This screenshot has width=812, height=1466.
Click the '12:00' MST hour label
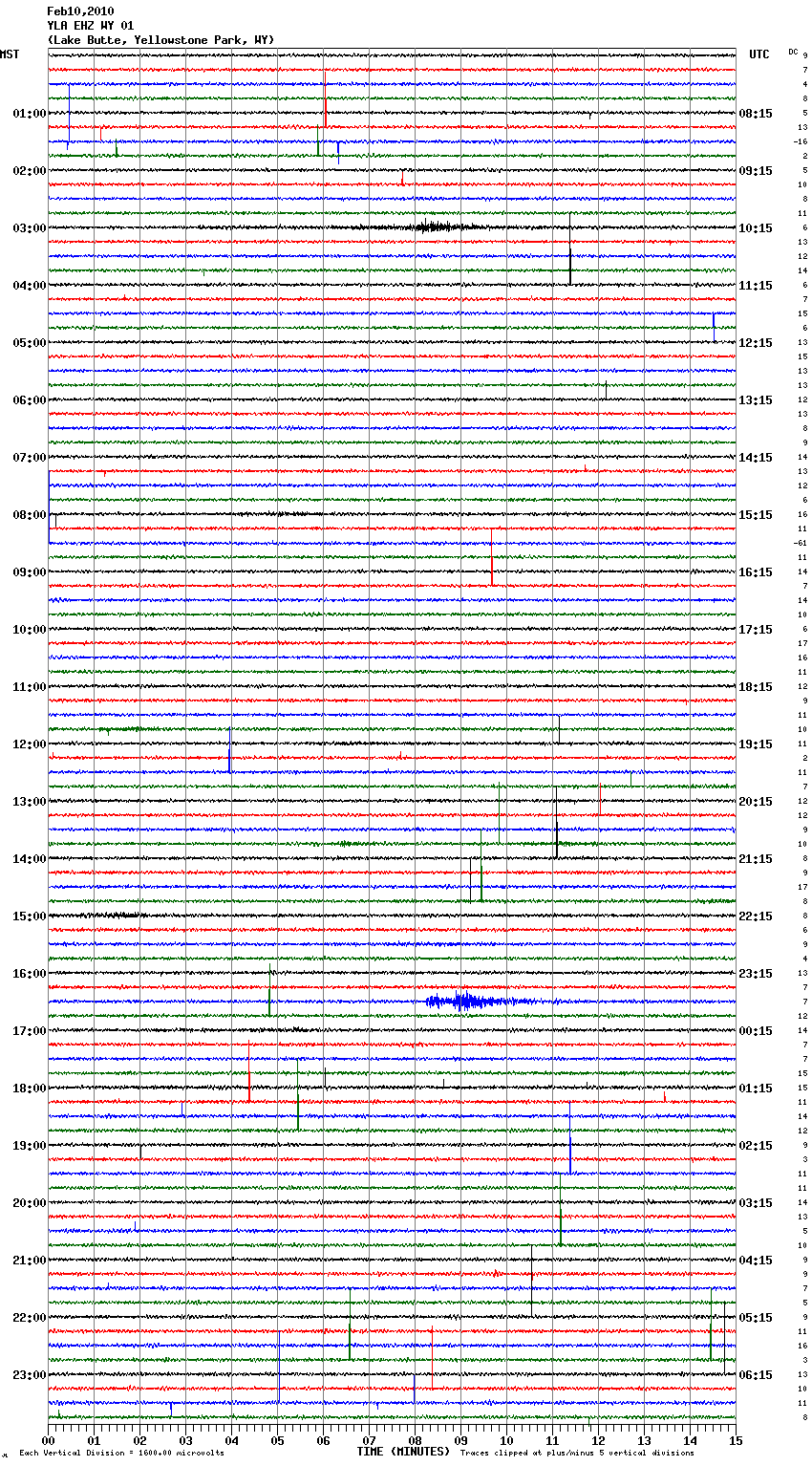tap(30, 744)
